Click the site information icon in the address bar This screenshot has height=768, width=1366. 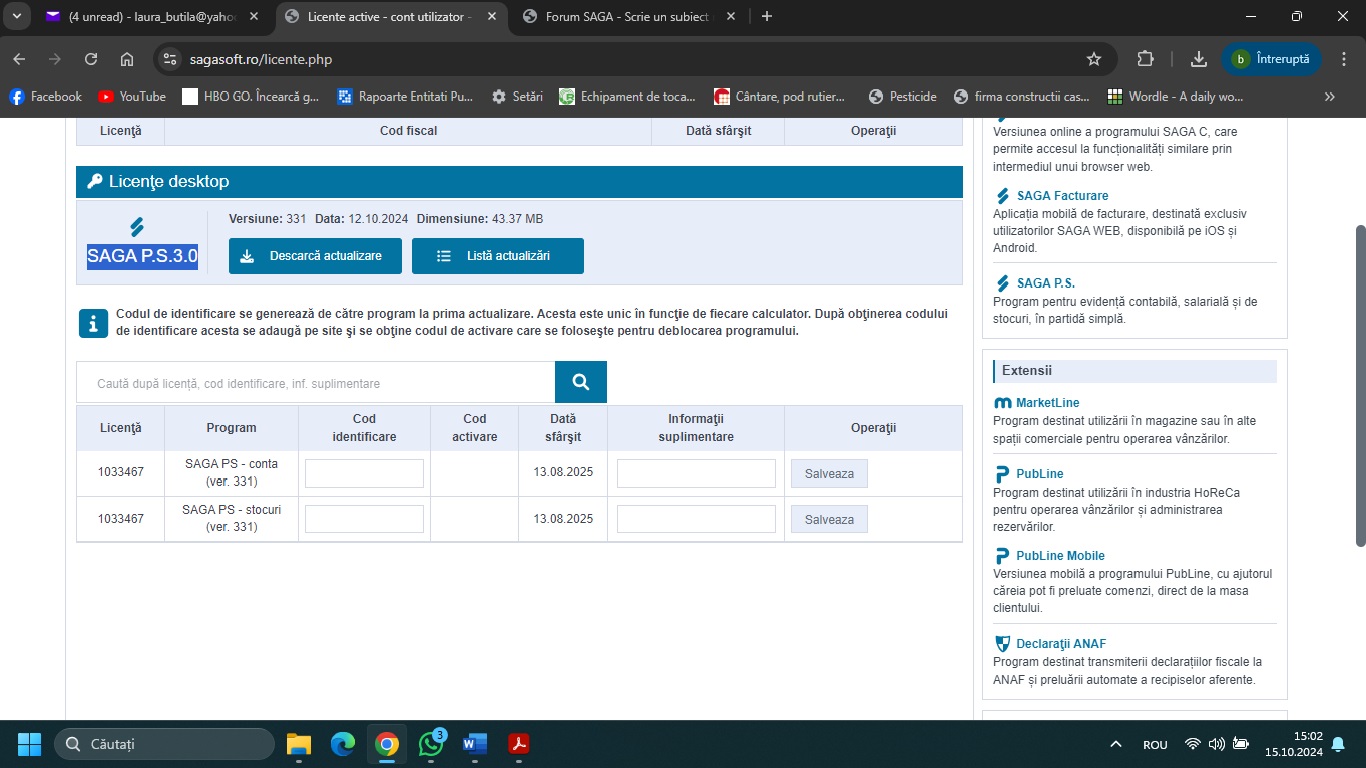click(170, 59)
